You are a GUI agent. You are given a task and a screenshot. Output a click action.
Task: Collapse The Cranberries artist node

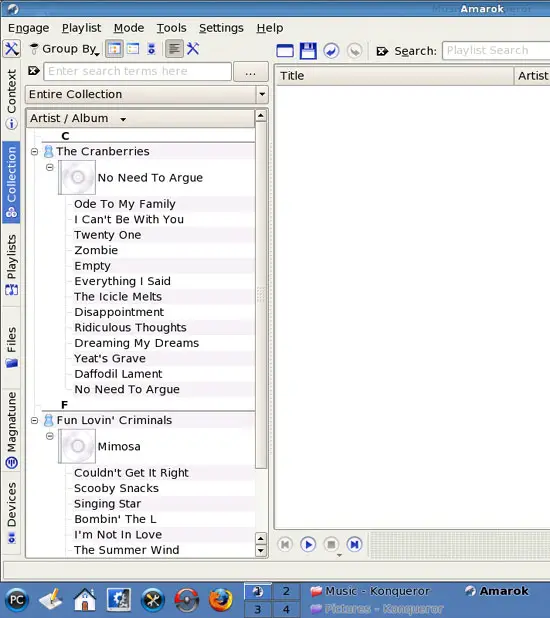point(35,151)
